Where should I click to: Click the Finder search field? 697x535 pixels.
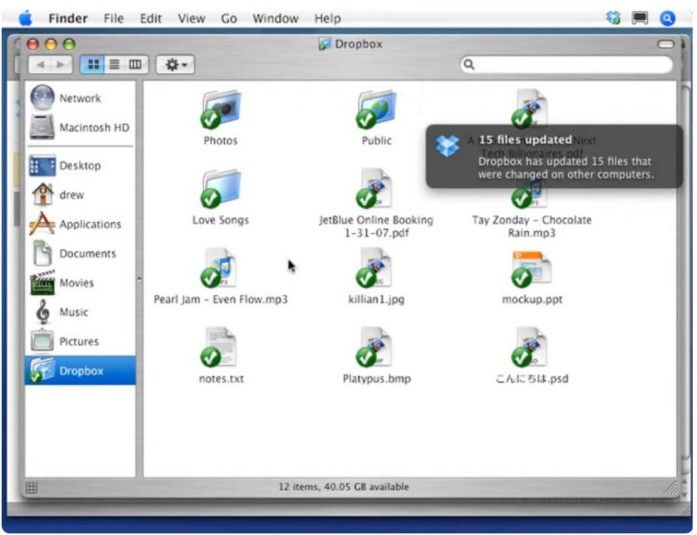tap(566, 65)
